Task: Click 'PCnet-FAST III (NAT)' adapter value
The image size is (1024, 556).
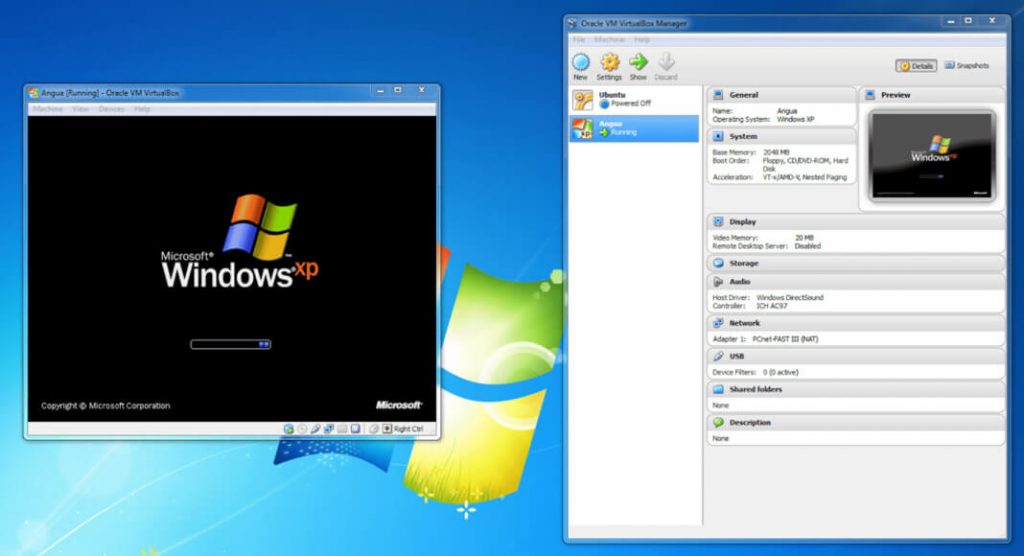Action: pos(785,339)
